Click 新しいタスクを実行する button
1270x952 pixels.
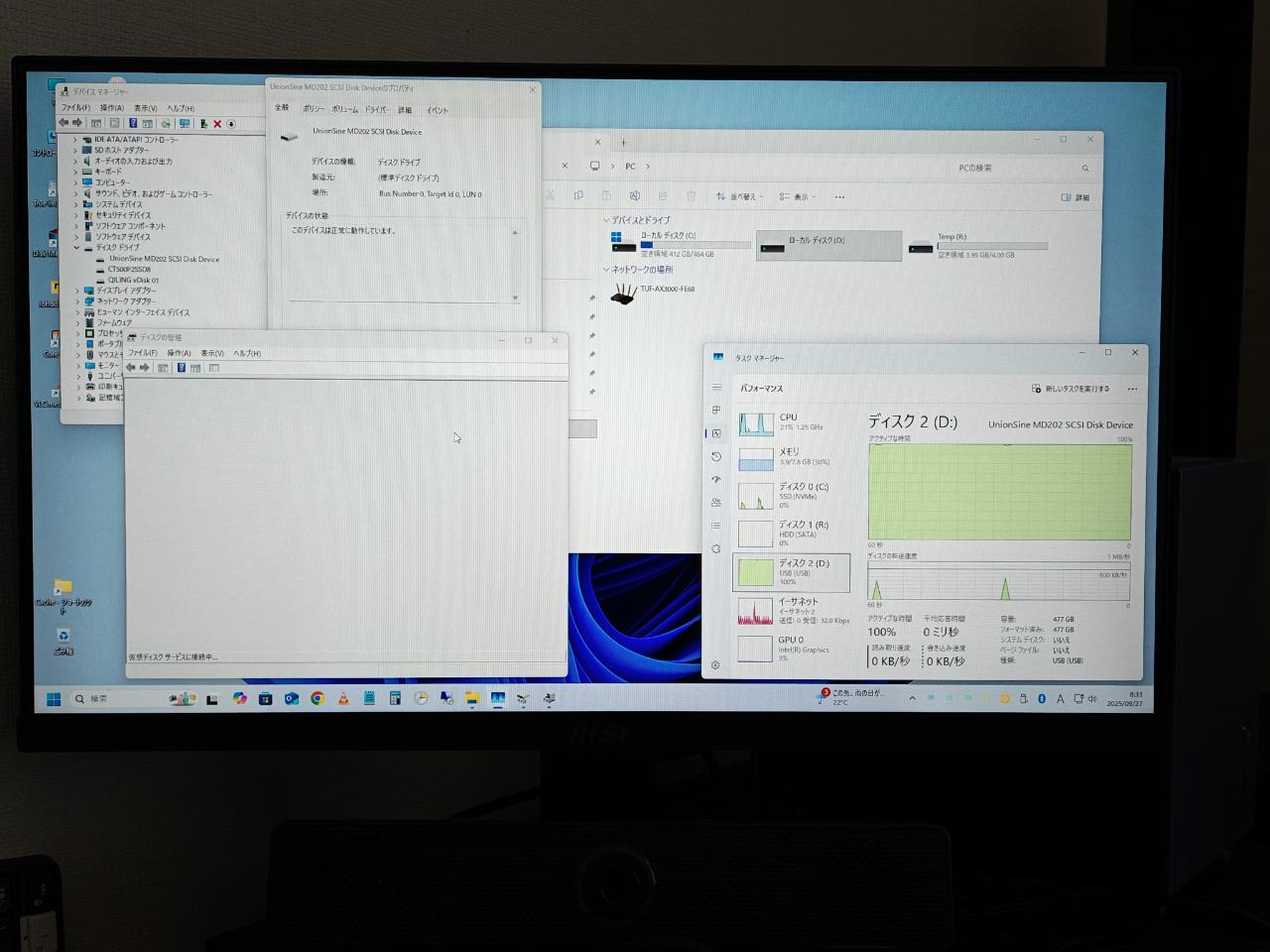pyautogui.click(x=1072, y=389)
